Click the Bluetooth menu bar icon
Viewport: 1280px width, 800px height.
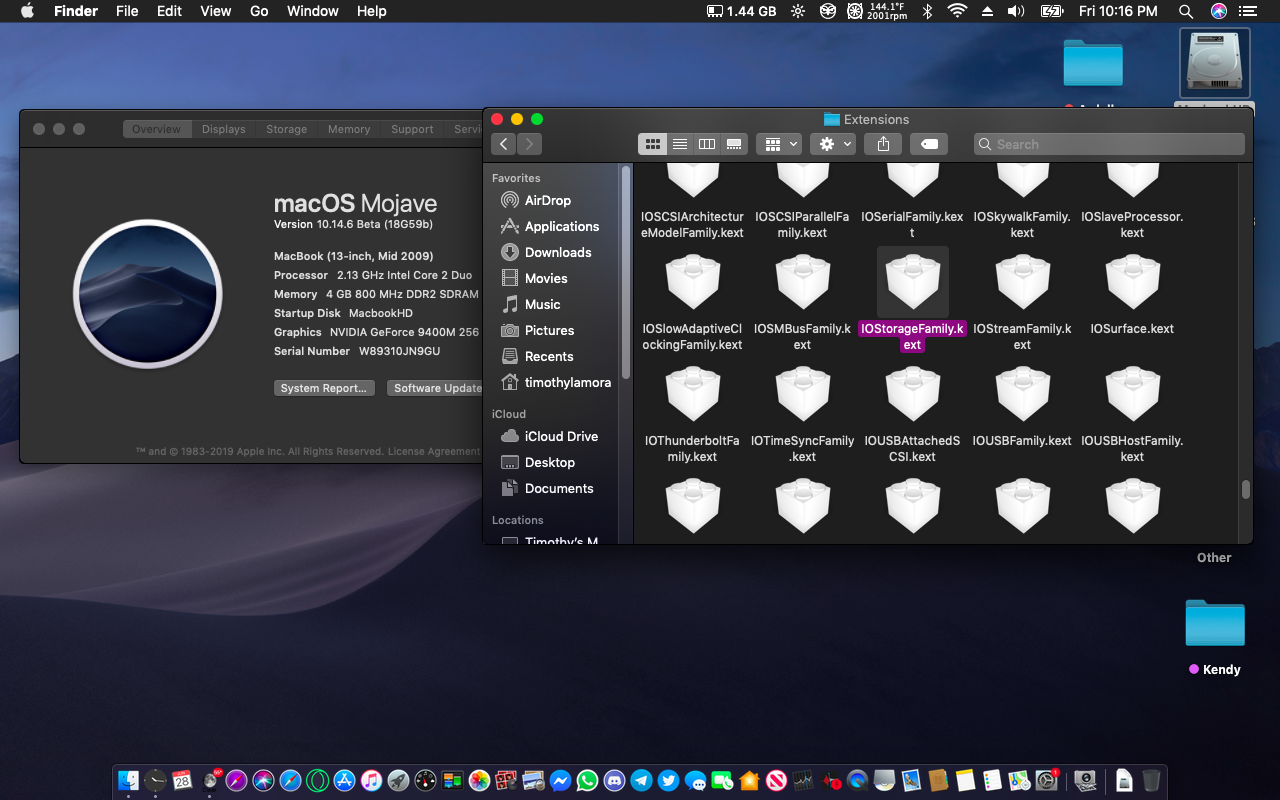click(x=927, y=11)
